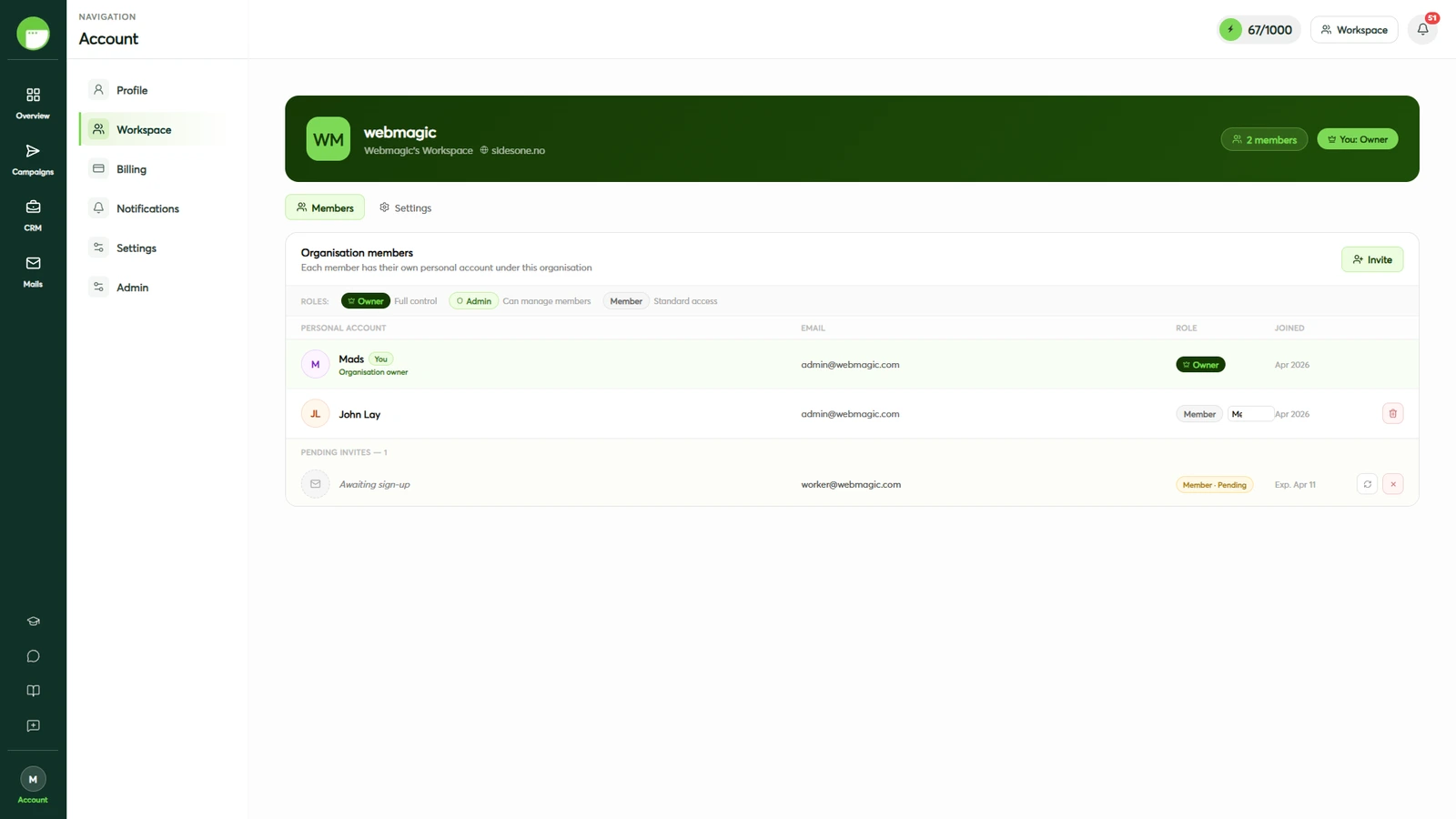Click the WM workspace avatar
The image size is (1456, 819).
[x=329, y=139]
